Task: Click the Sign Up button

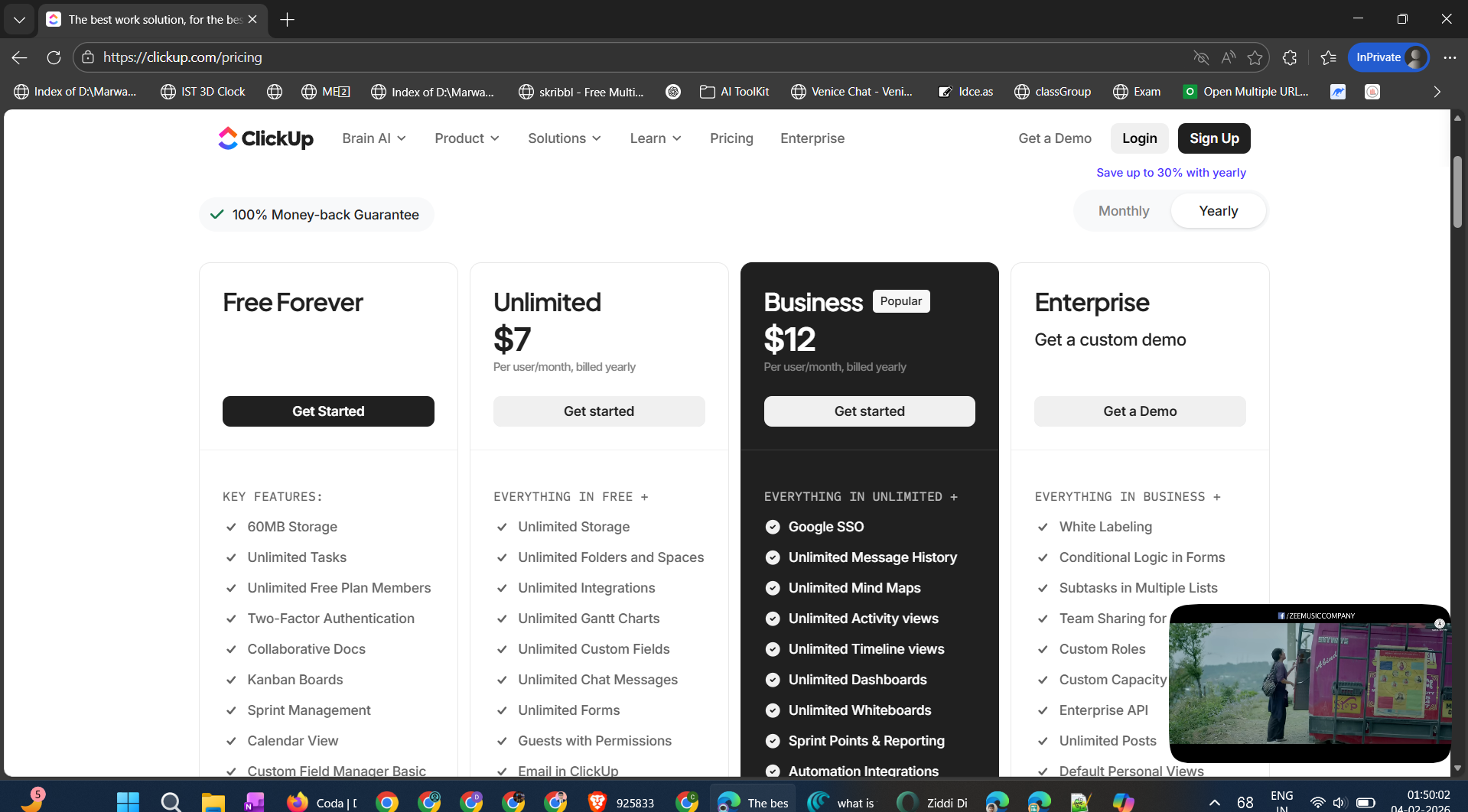Action: [x=1214, y=138]
